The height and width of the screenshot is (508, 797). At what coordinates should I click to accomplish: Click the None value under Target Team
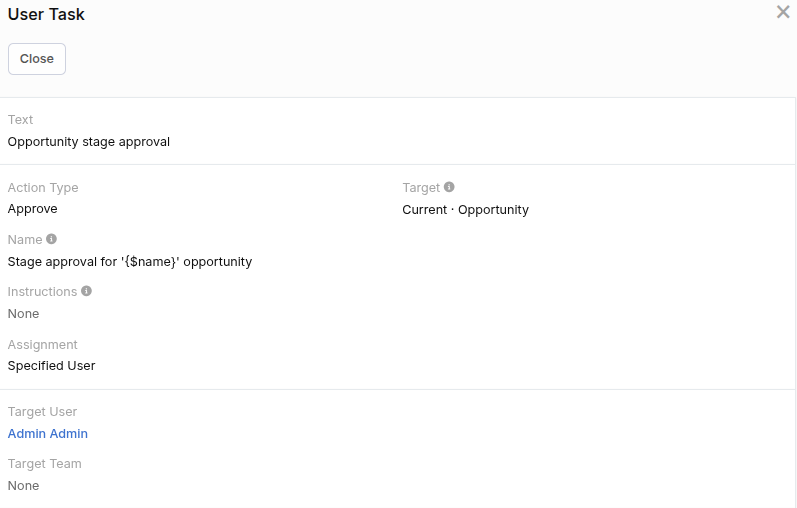pyautogui.click(x=24, y=486)
